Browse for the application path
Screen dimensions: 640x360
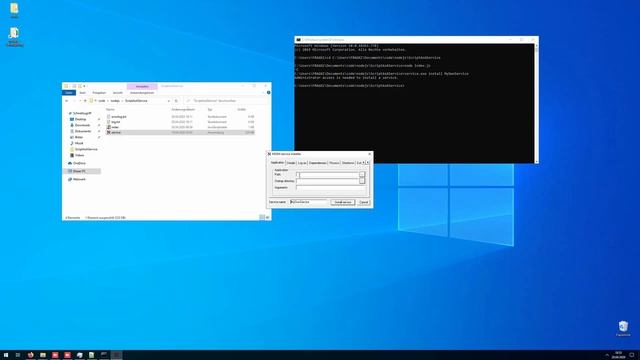[x=362, y=175]
